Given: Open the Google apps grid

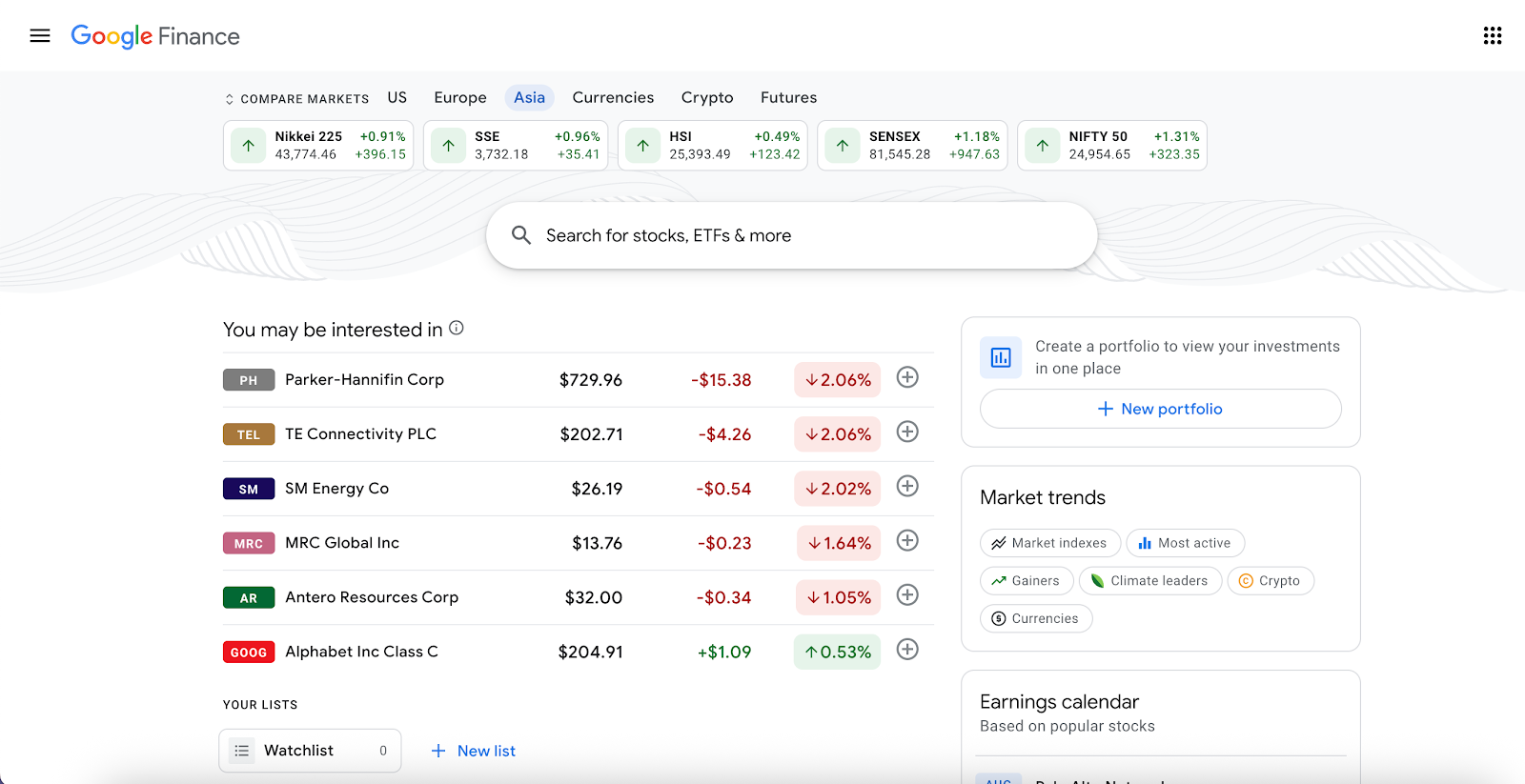Looking at the screenshot, I should 1493,36.
